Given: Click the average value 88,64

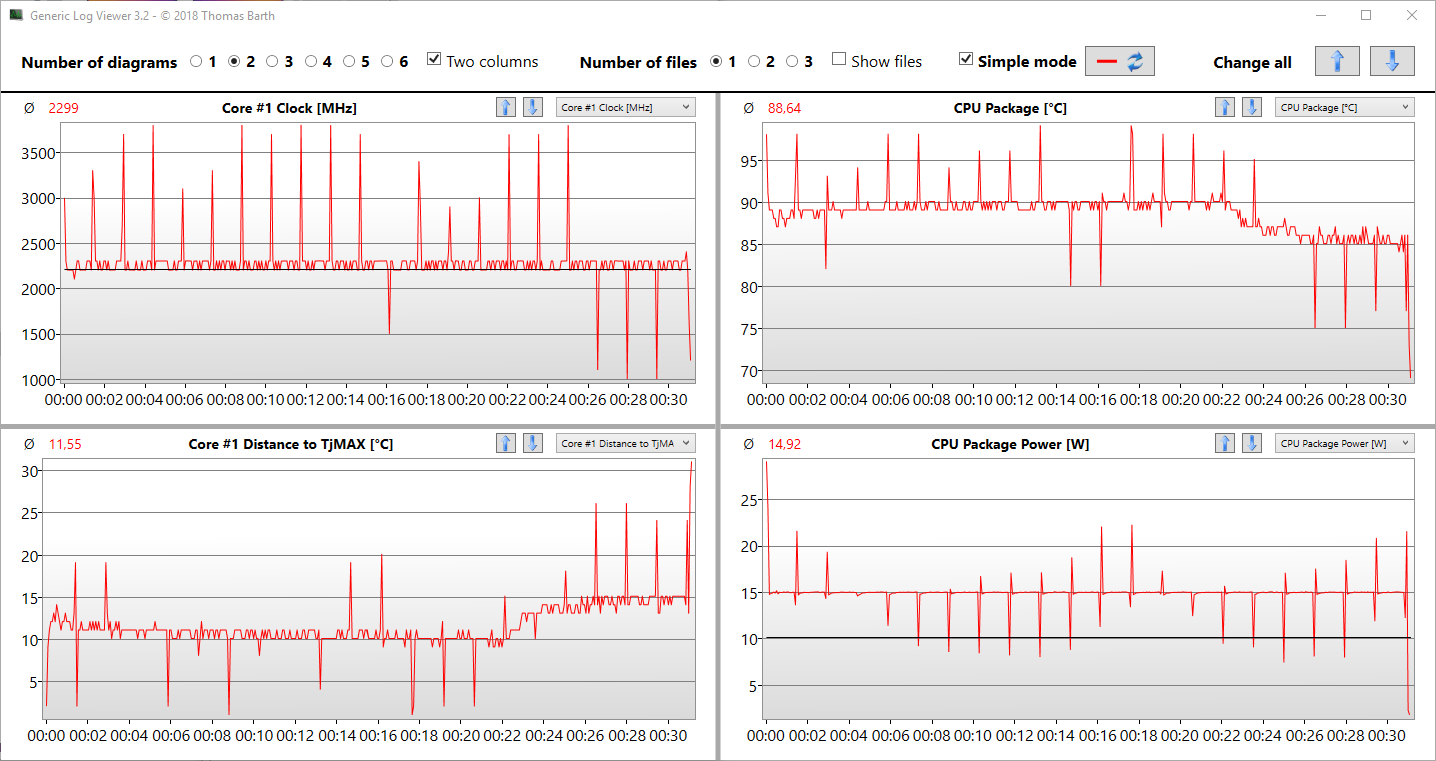Looking at the screenshot, I should click(784, 108).
